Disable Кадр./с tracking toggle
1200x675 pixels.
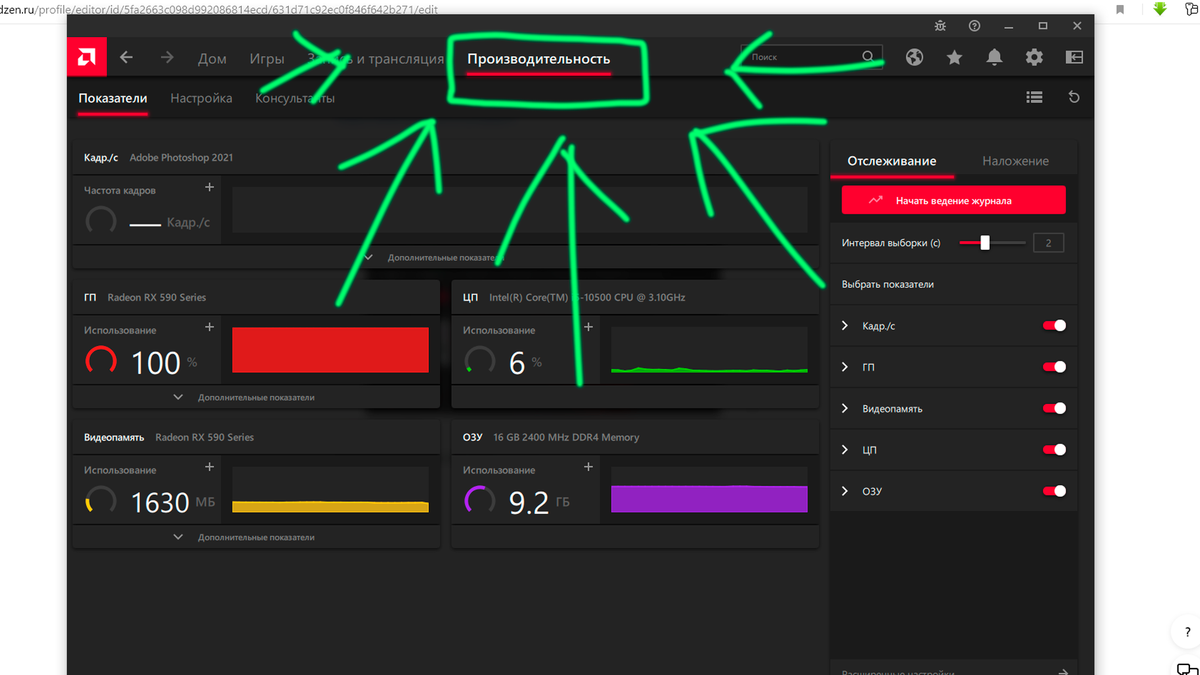click(1054, 326)
